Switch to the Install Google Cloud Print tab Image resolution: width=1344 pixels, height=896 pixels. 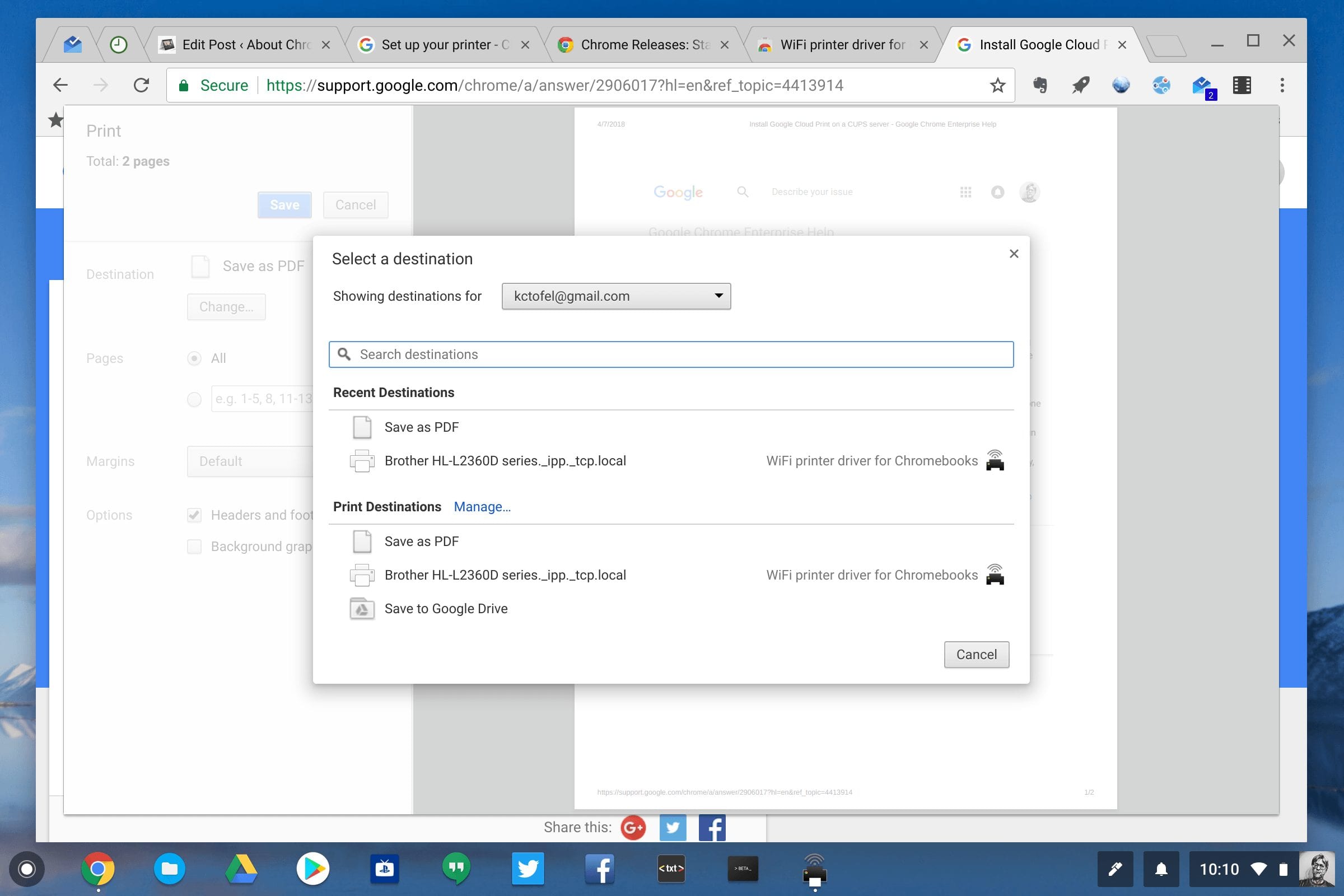point(1041,45)
